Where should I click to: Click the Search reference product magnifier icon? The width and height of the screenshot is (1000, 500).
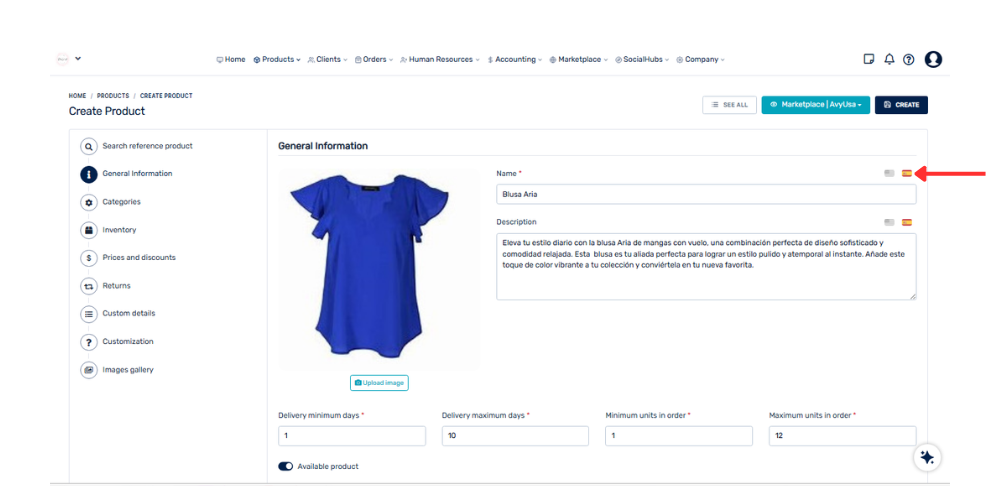[x=89, y=146]
